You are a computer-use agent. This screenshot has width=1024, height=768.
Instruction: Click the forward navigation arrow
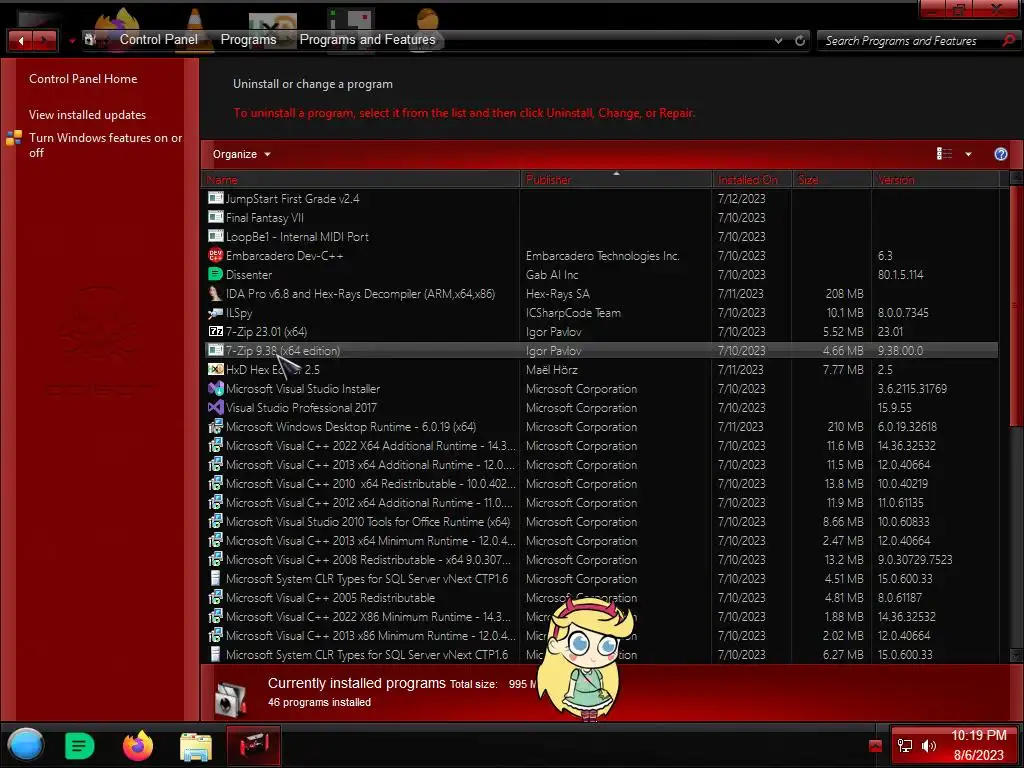pos(44,40)
